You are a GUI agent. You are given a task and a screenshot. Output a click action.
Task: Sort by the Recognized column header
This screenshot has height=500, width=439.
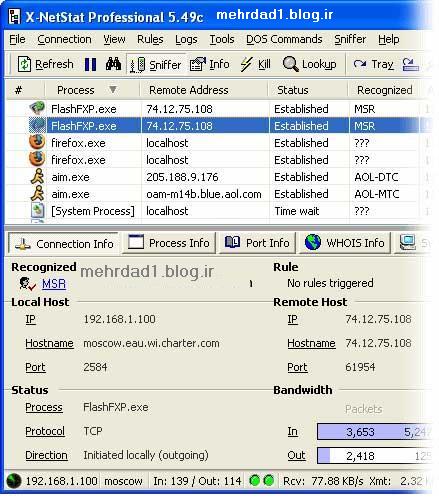385,90
